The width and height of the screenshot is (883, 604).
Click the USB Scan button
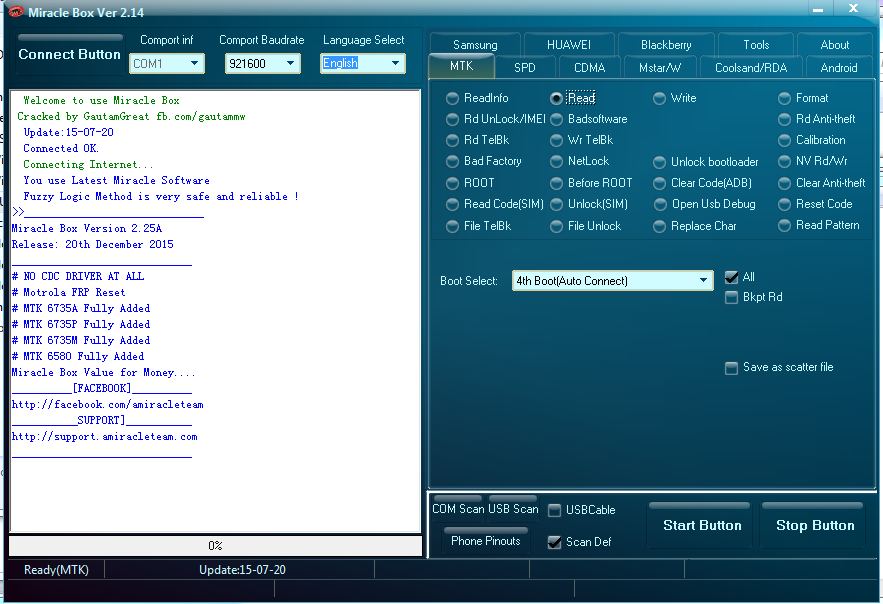click(x=513, y=508)
